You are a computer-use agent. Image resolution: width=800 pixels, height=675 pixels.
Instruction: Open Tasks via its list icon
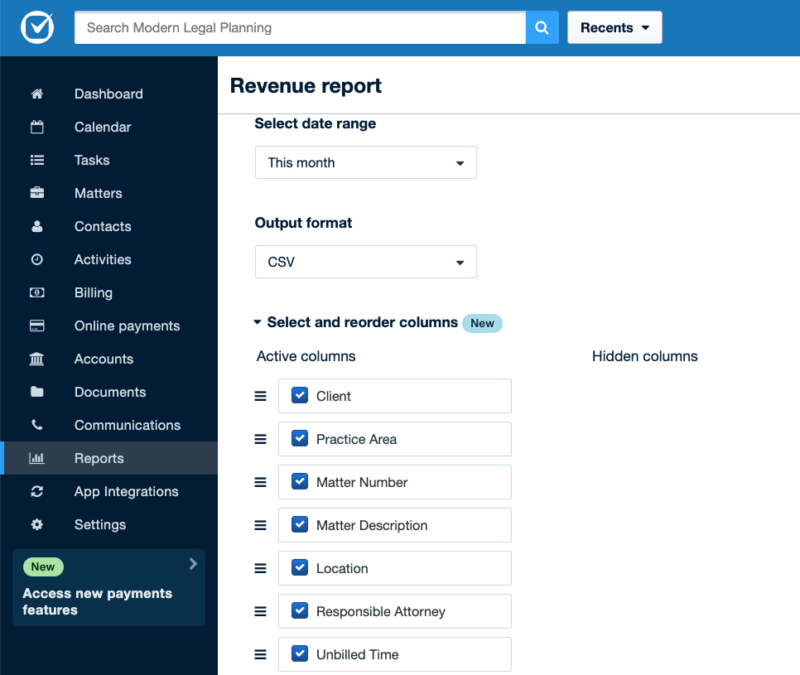(36, 160)
